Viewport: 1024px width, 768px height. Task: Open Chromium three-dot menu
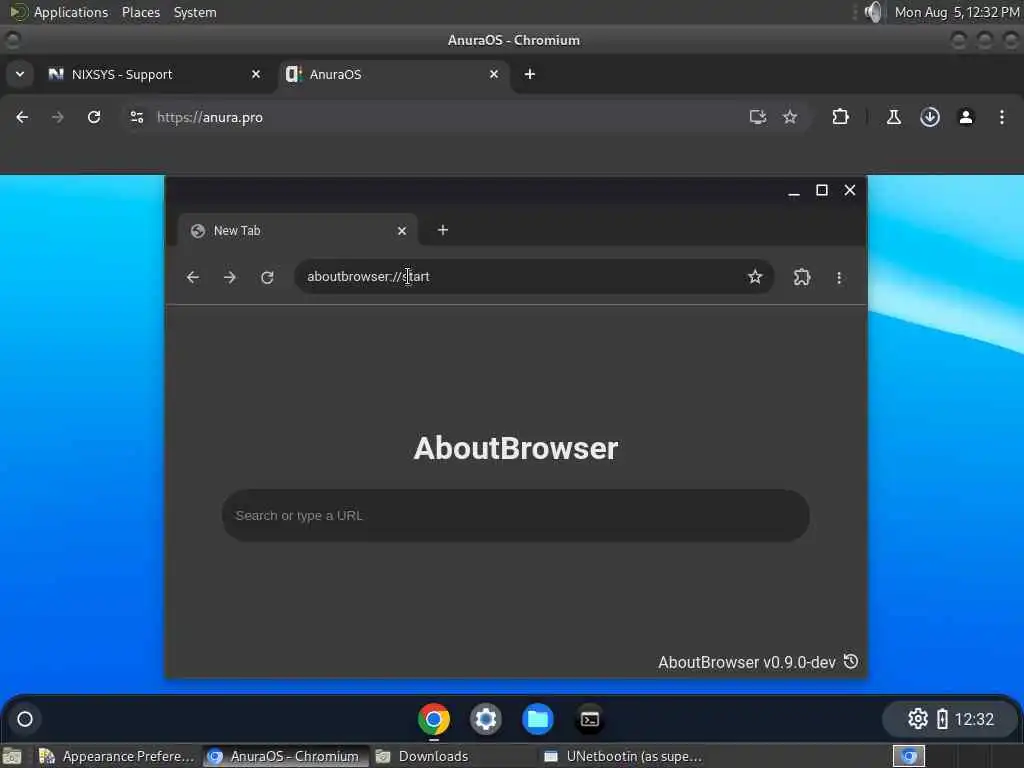pos(1002,118)
